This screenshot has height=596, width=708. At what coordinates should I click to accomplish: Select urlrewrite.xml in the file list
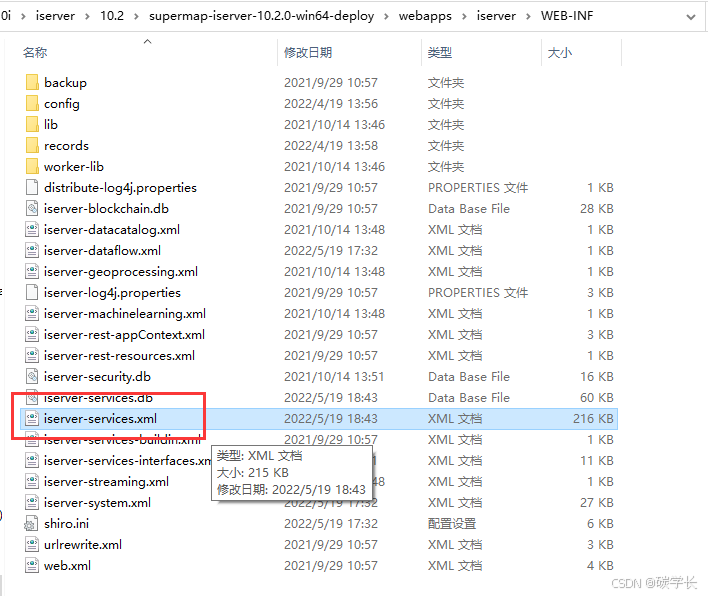83,544
